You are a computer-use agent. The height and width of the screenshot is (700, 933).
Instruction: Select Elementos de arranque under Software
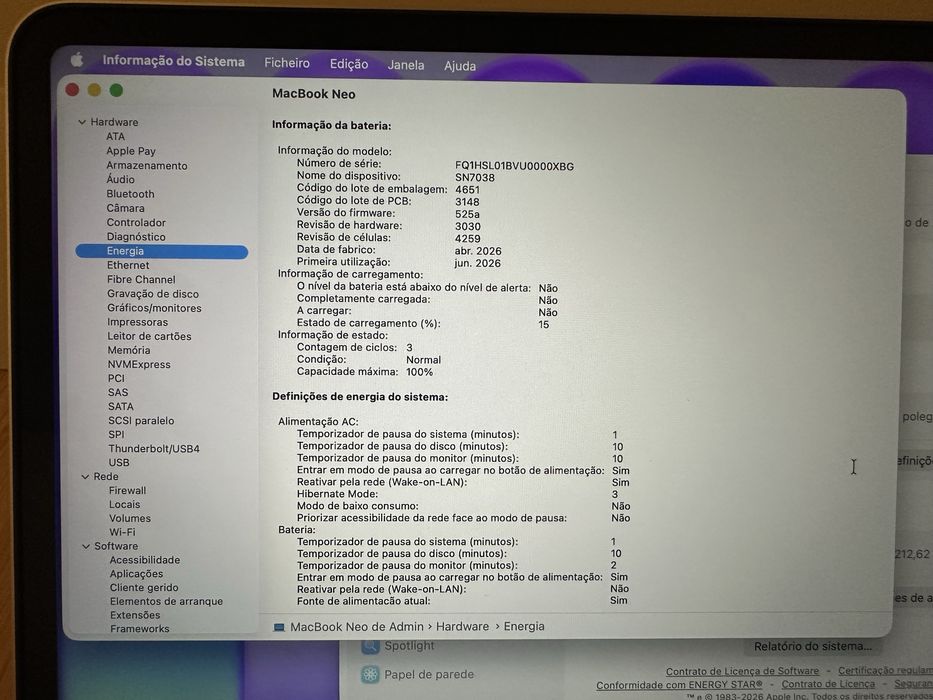point(166,601)
